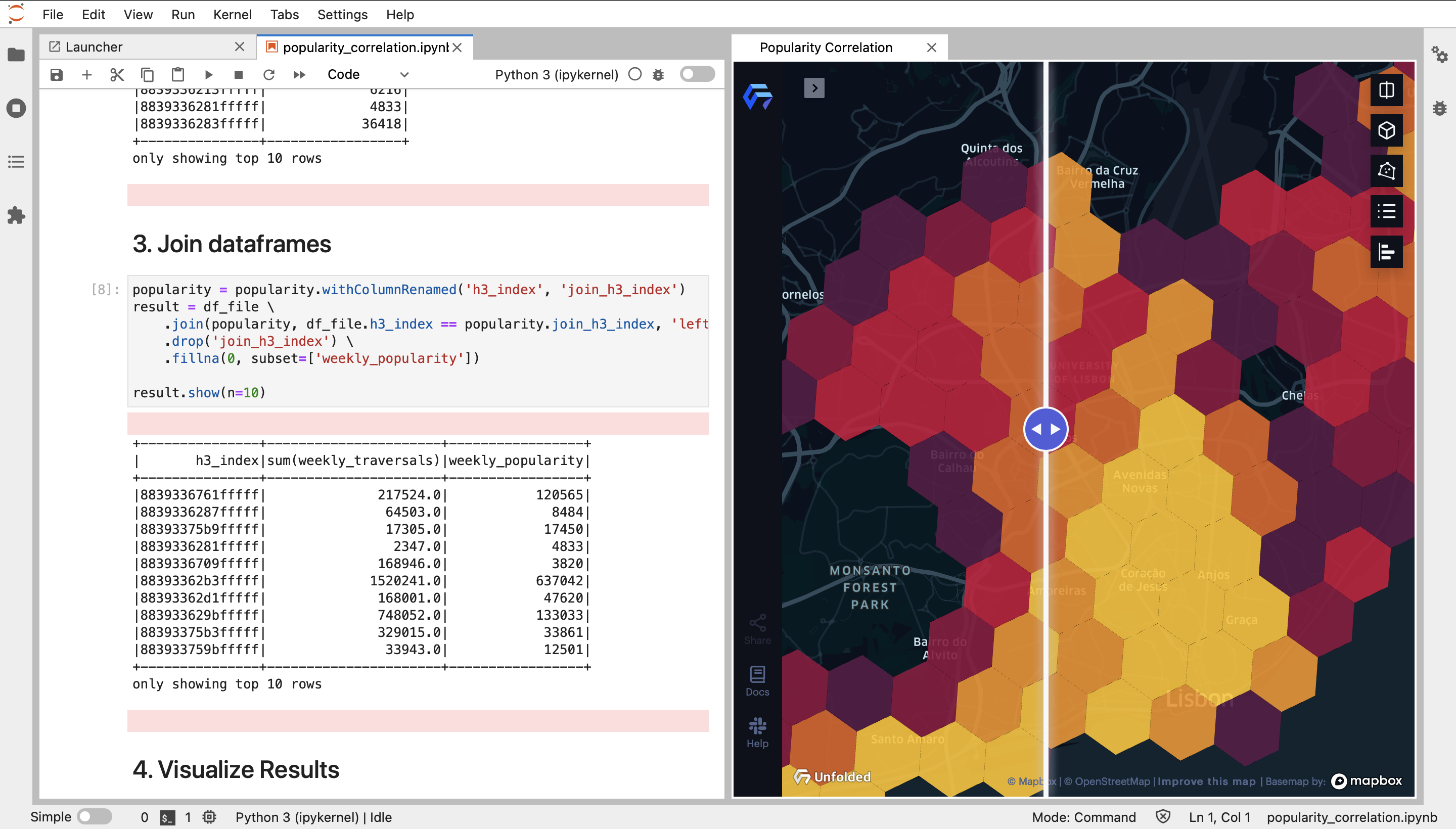This screenshot has width=1456, height=829.
Task: Run the selected cell with the play icon
Action: (208, 75)
